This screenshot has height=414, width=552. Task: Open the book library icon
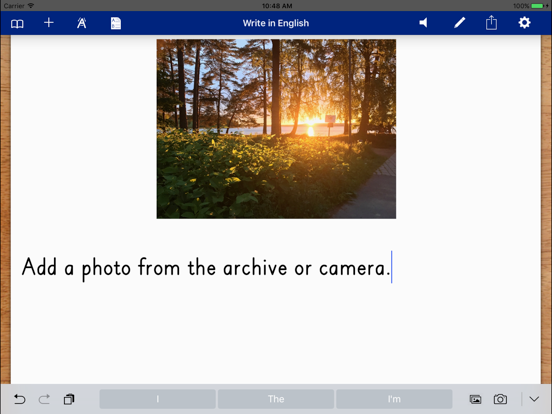pyautogui.click(x=17, y=24)
